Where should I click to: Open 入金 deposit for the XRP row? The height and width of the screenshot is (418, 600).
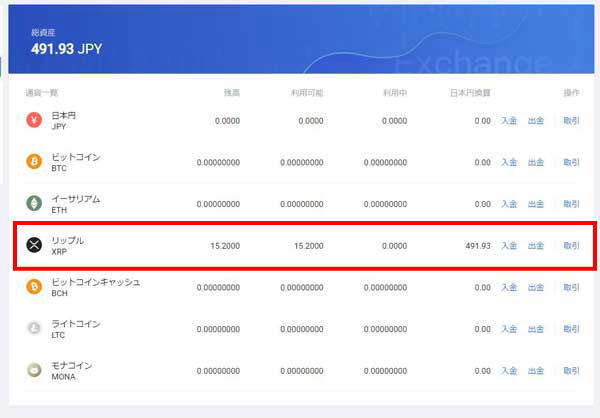coord(509,246)
